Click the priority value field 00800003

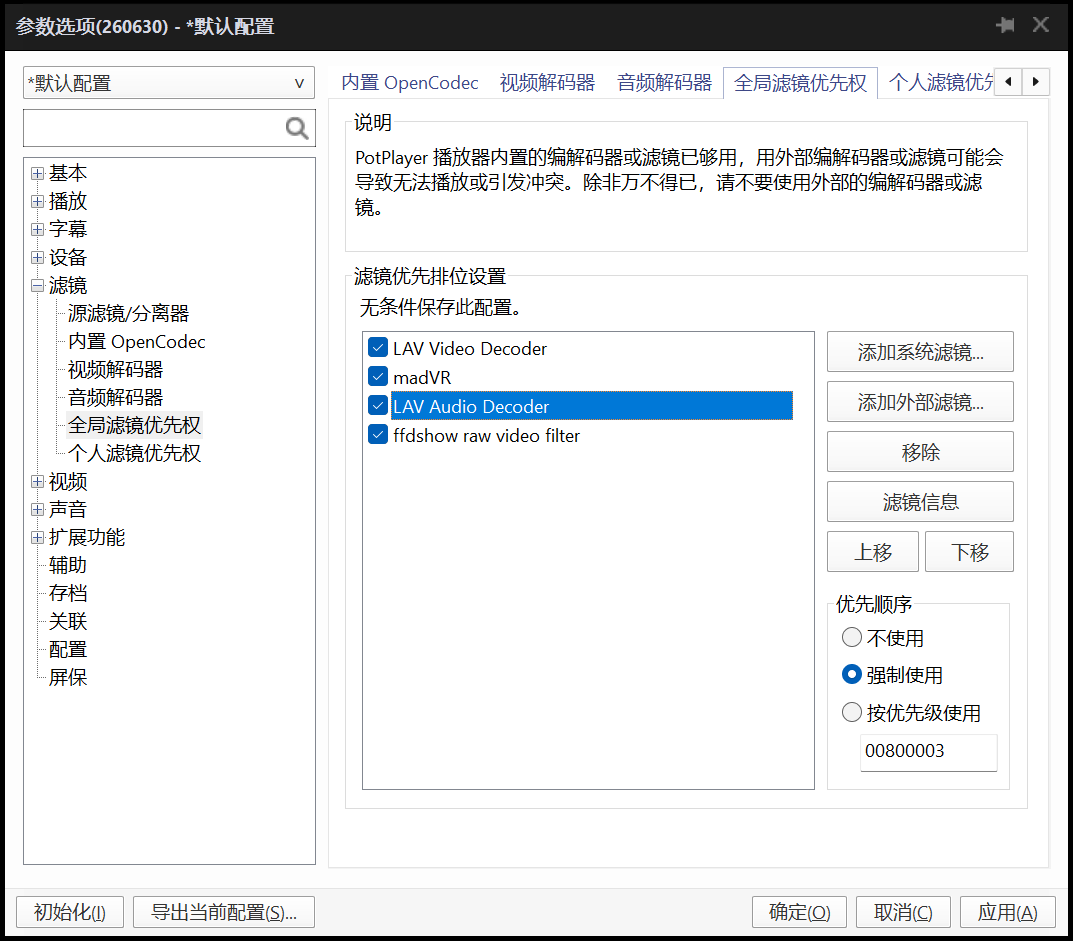point(928,751)
